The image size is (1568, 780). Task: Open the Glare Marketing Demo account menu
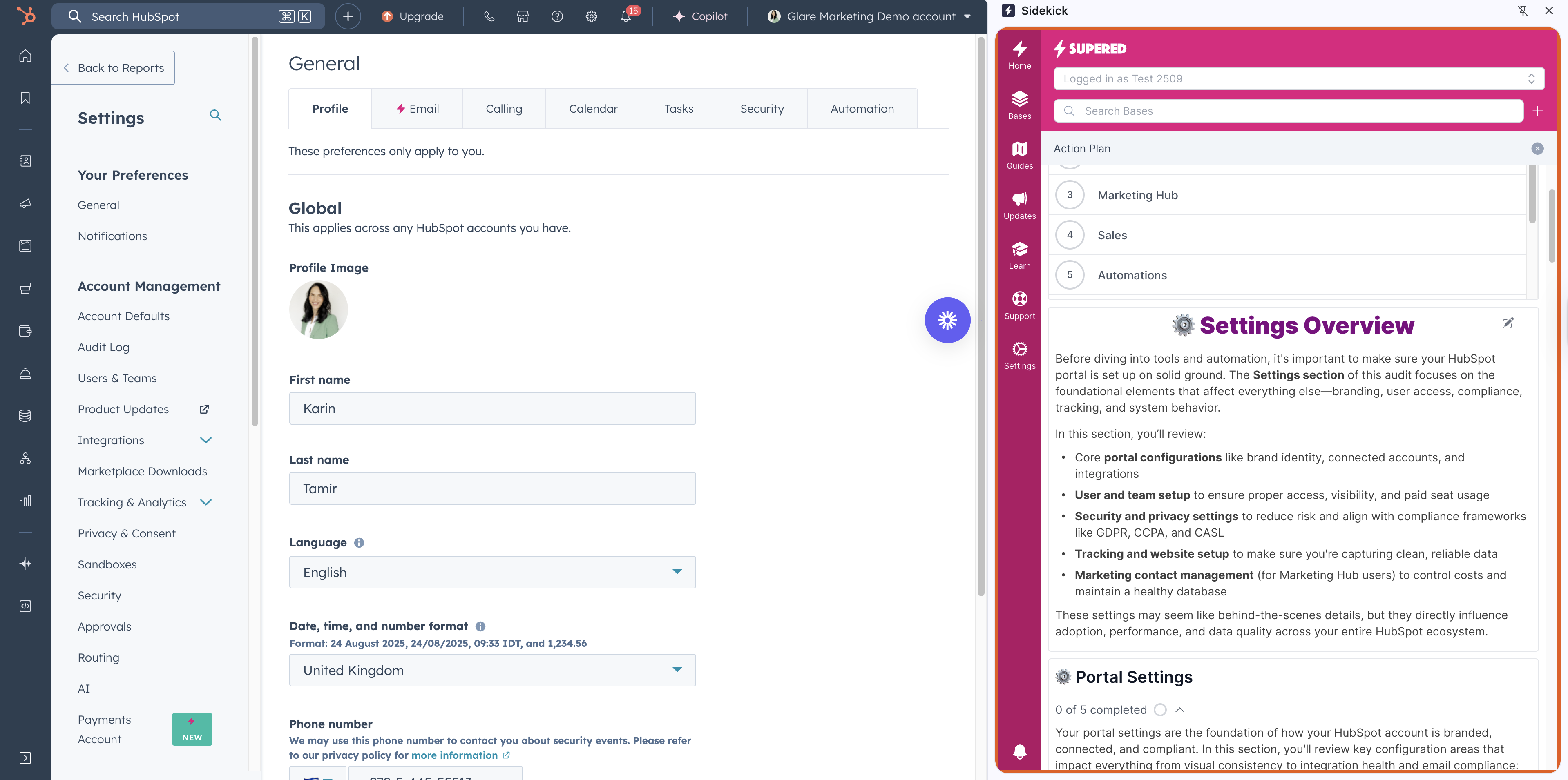click(x=869, y=16)
